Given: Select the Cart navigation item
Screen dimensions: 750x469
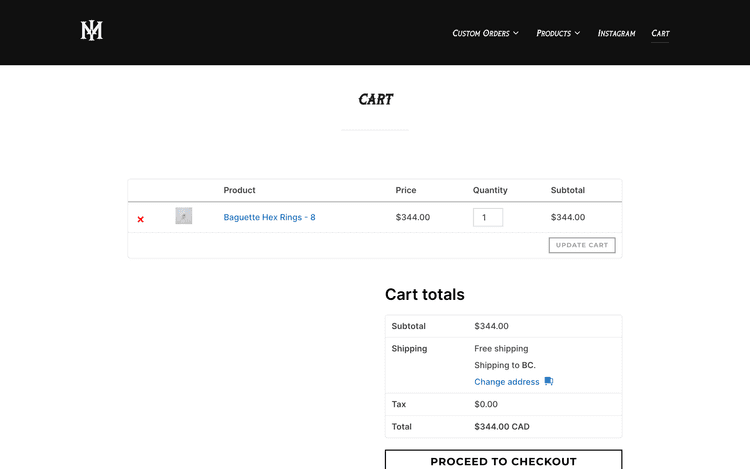Looking at the screenshot, I should pos(660,33).
